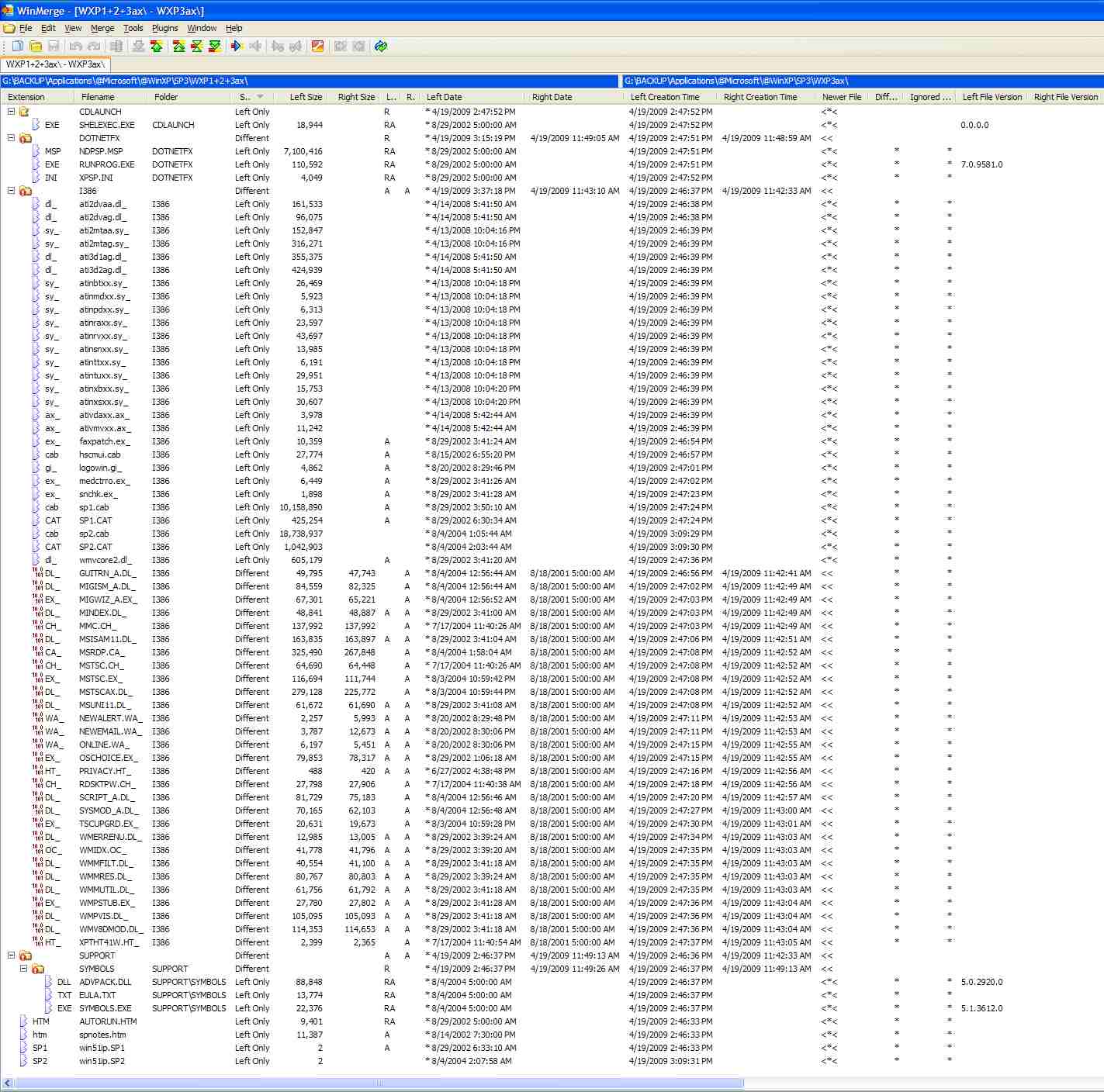Sort by the Right Date column header
Image resolution: width=1104 pixels, height=1092 pixels.
[x=574, y=97]
